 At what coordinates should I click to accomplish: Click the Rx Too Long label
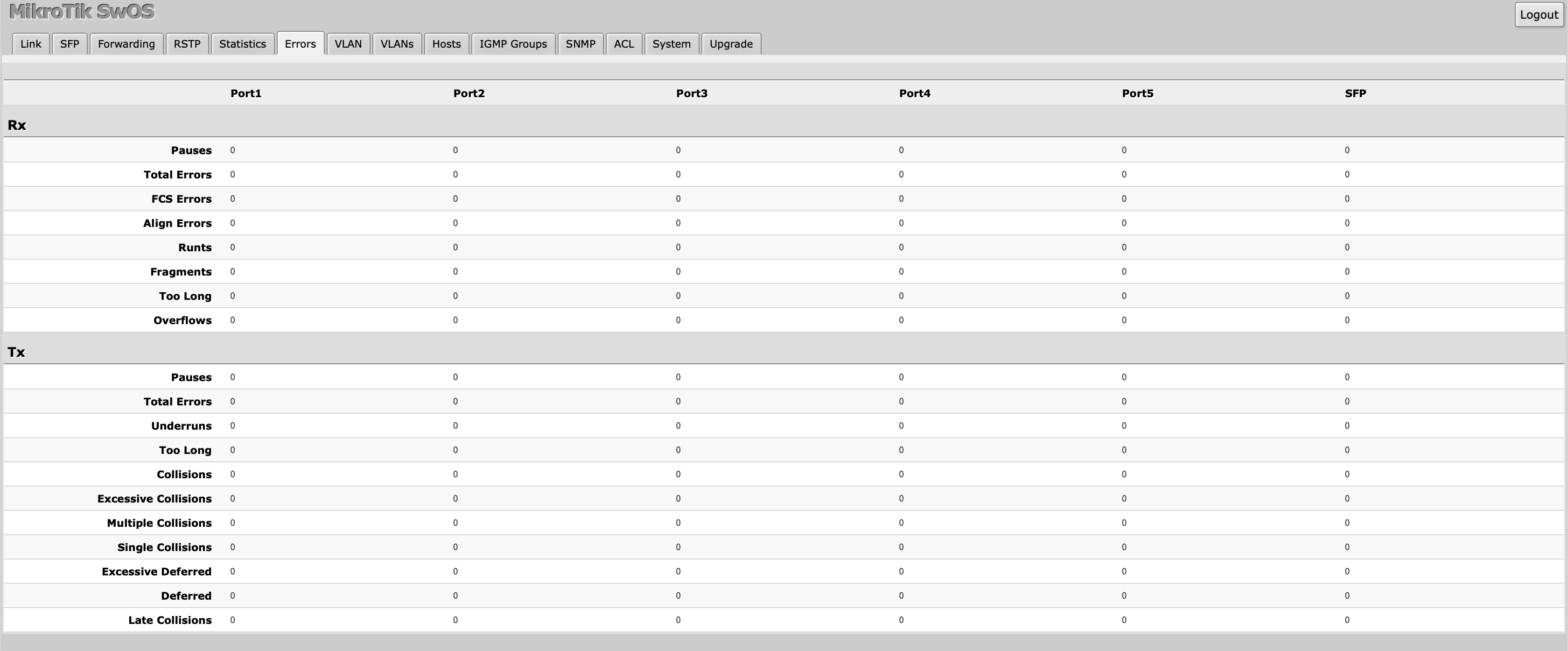click(185, 297)
